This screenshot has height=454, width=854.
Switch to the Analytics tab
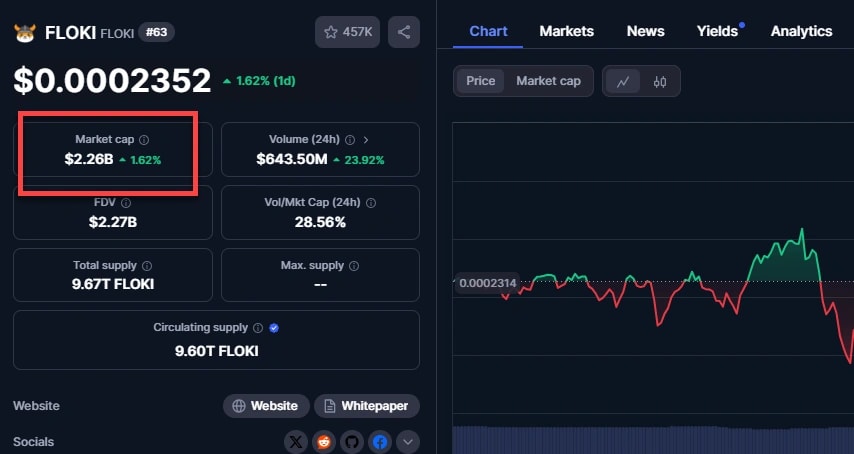[x=801, y=31]
